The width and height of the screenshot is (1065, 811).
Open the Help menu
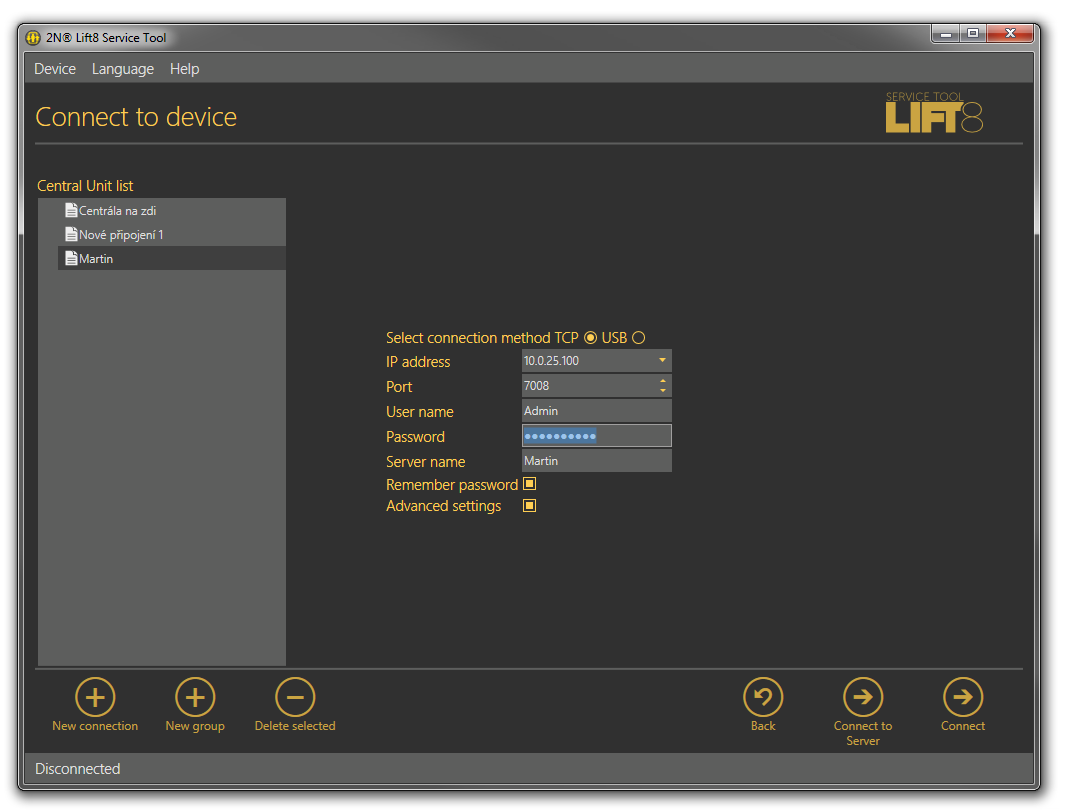point(184,69)
